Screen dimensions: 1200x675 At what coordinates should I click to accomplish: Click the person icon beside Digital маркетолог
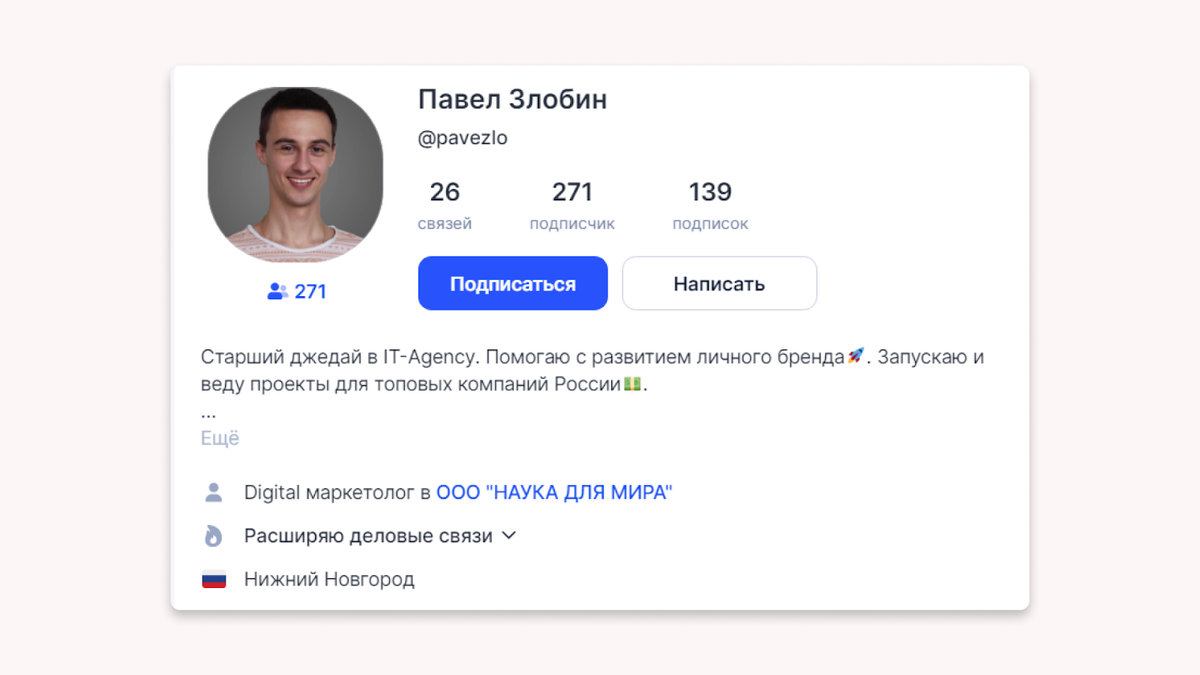[213, 492]
